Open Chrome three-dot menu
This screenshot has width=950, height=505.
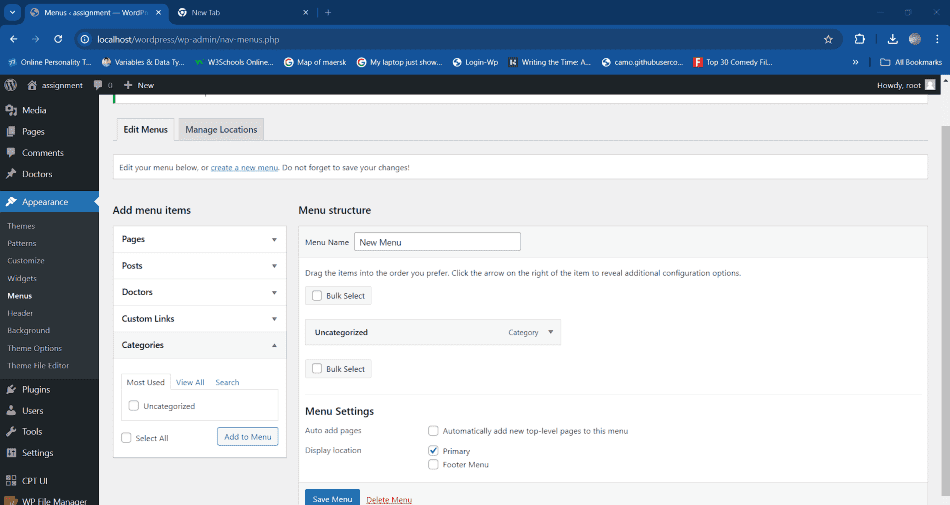(x=937, y=39)
